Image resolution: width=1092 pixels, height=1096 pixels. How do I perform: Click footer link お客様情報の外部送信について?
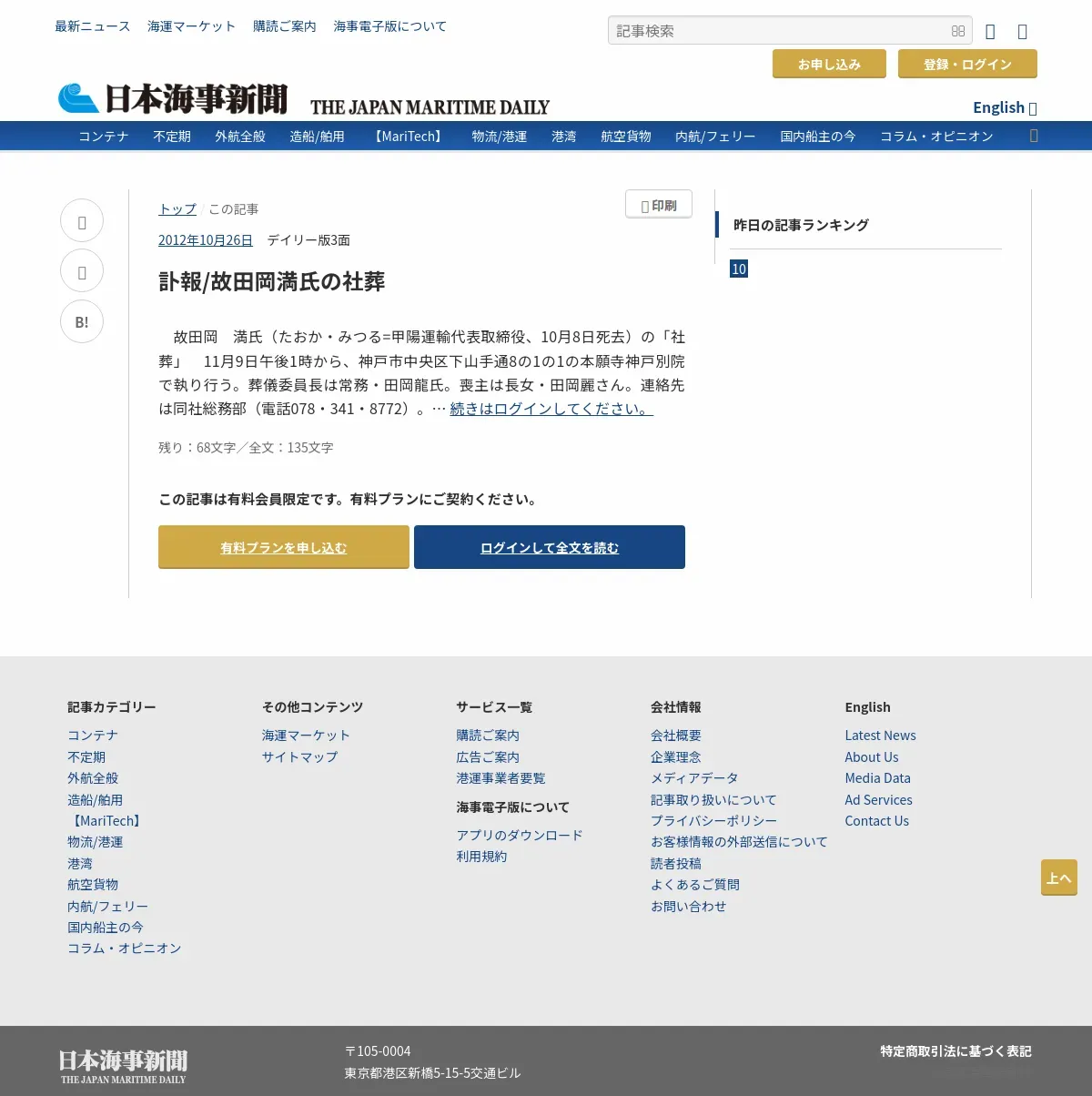pyautogui.click(x=739, y=841)
